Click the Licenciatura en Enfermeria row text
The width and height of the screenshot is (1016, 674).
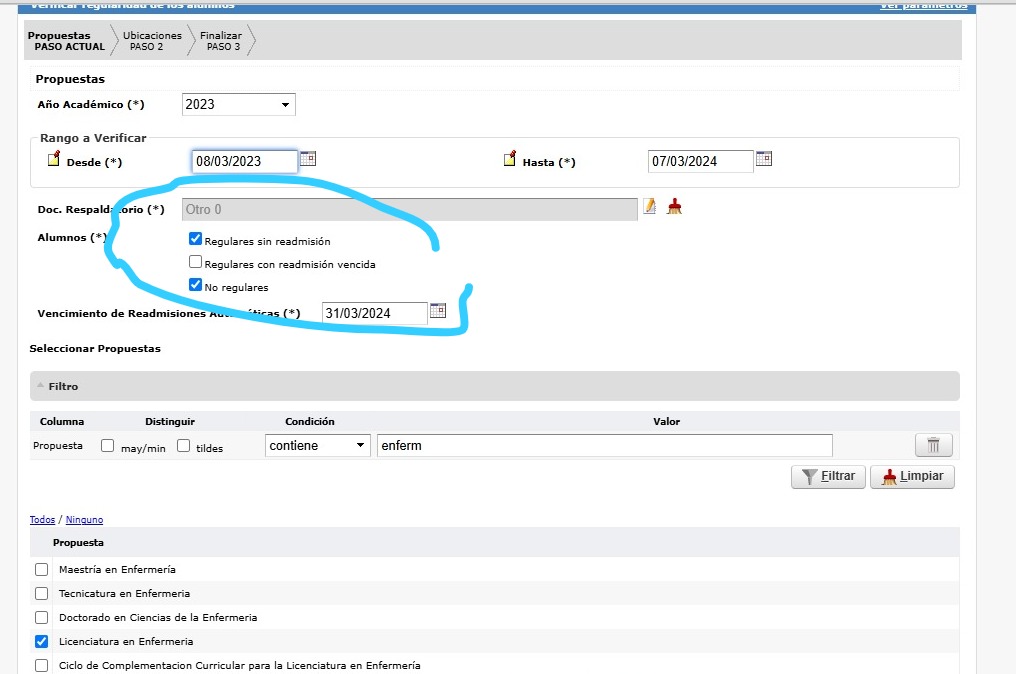tap(126, 642)
